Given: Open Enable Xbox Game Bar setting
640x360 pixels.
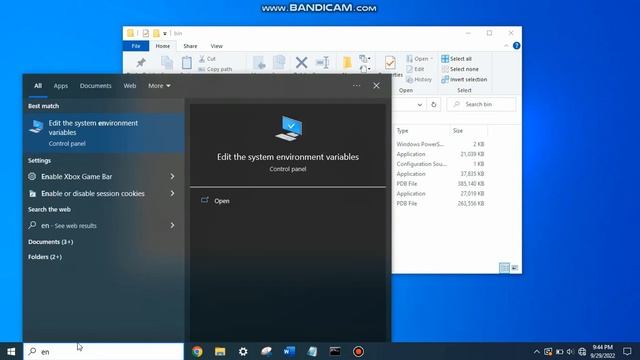Looking at the screenshot, I should pos(76,177).
